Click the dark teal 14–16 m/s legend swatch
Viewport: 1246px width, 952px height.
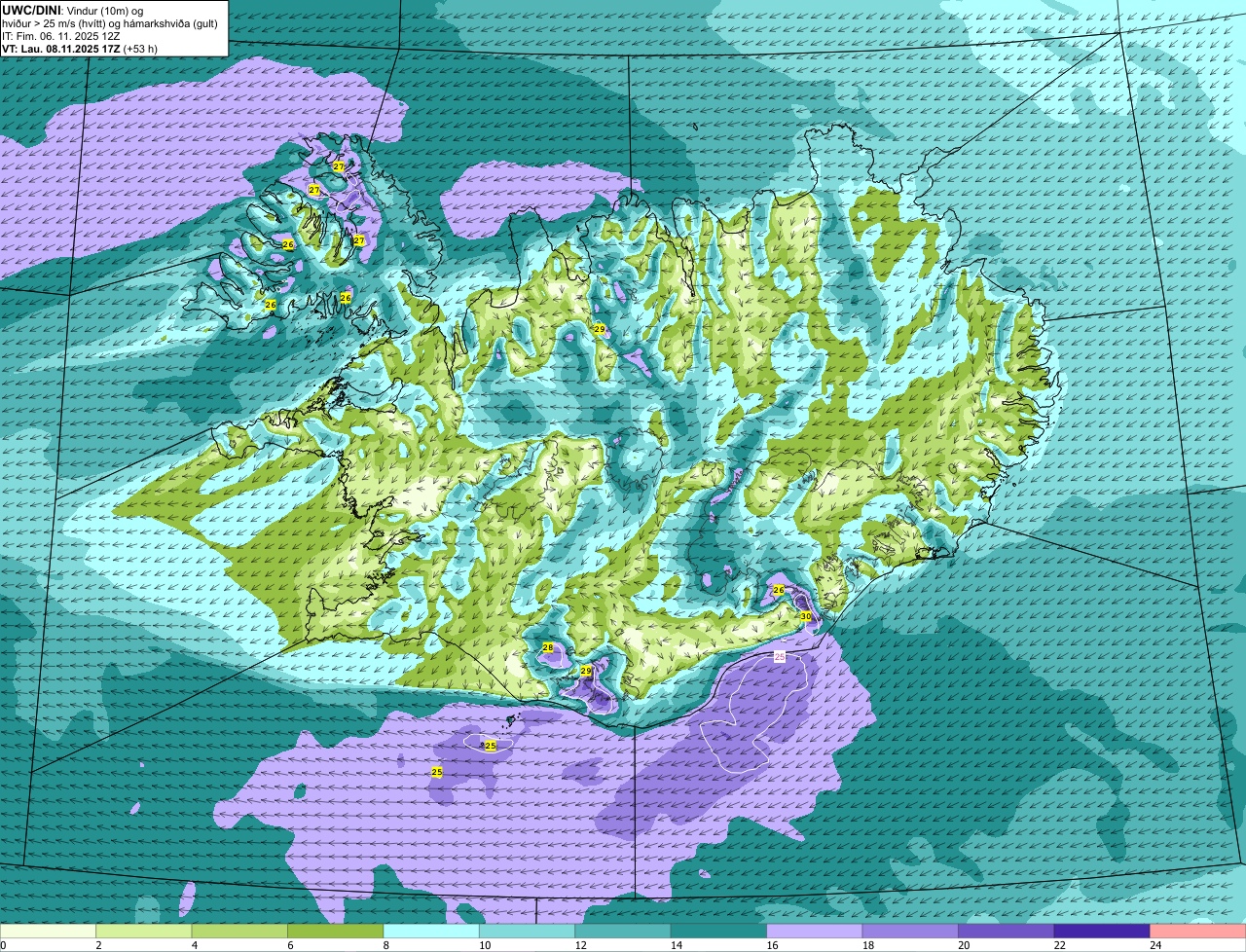coord(719,932)
